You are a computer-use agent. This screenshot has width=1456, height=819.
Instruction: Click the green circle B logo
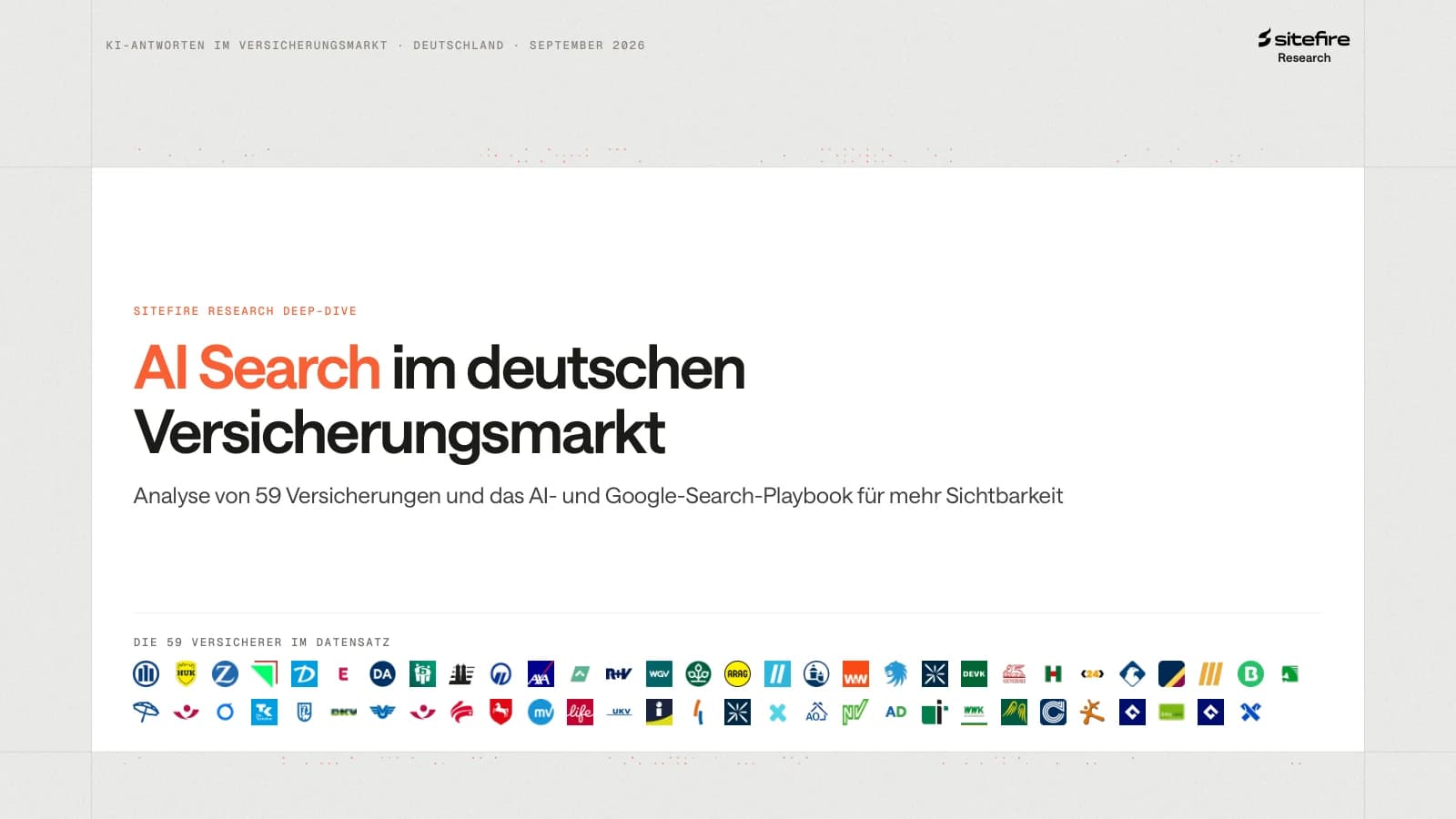1250,673
